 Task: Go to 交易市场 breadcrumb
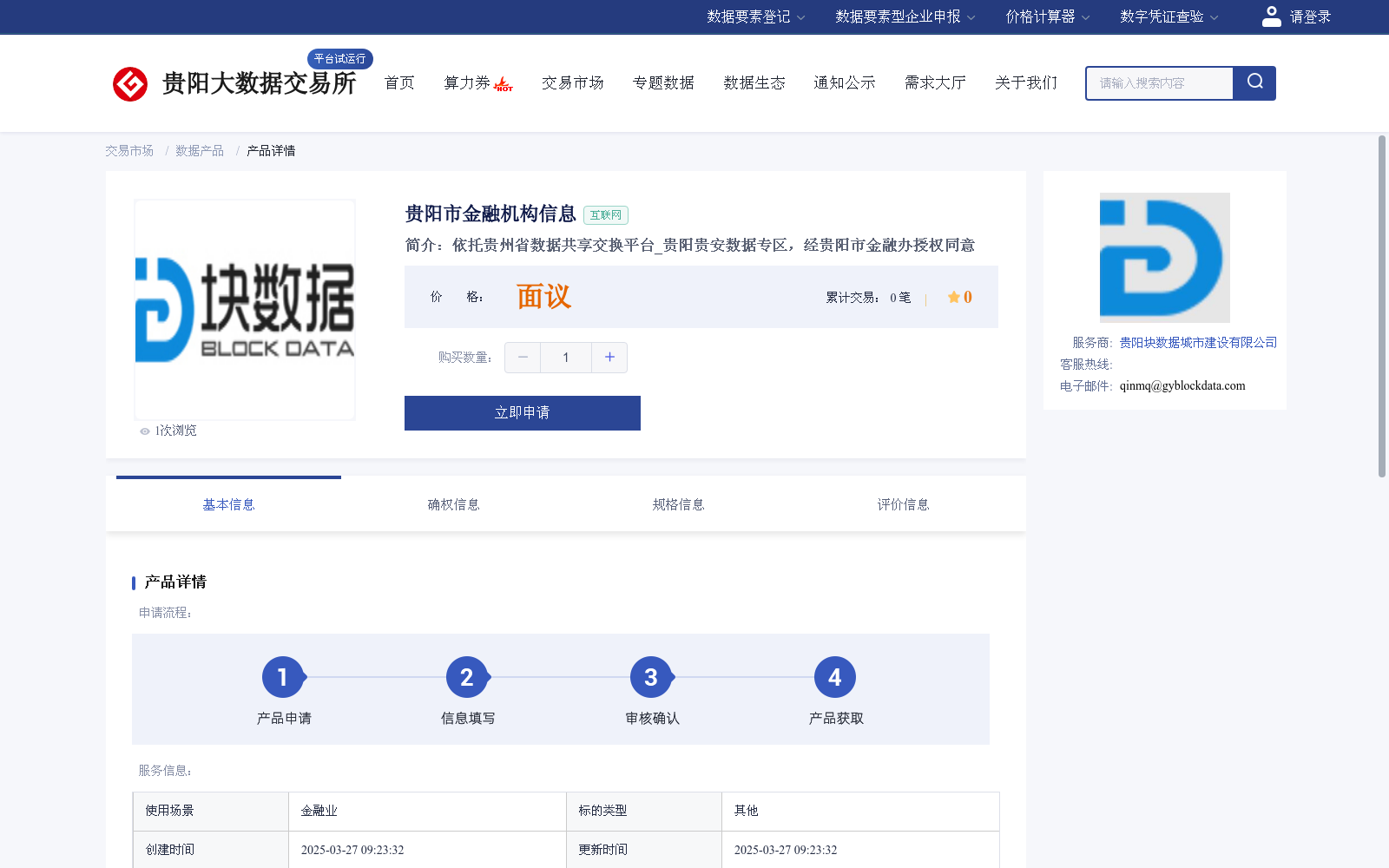(129, 151)
